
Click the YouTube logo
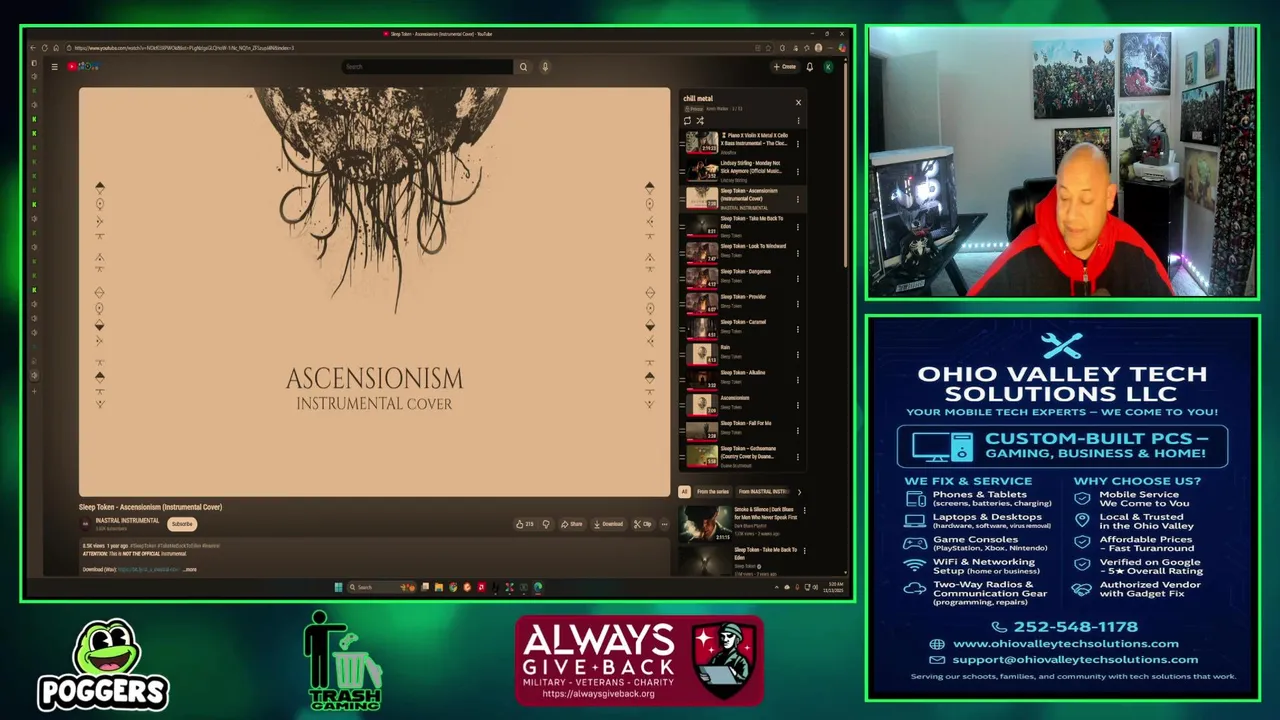click(83, 67)
